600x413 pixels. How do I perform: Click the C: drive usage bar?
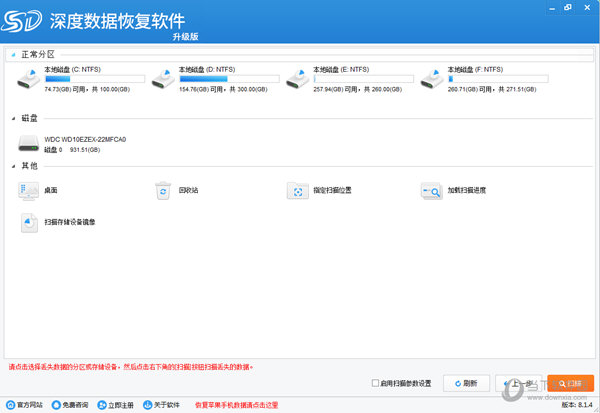95,79
